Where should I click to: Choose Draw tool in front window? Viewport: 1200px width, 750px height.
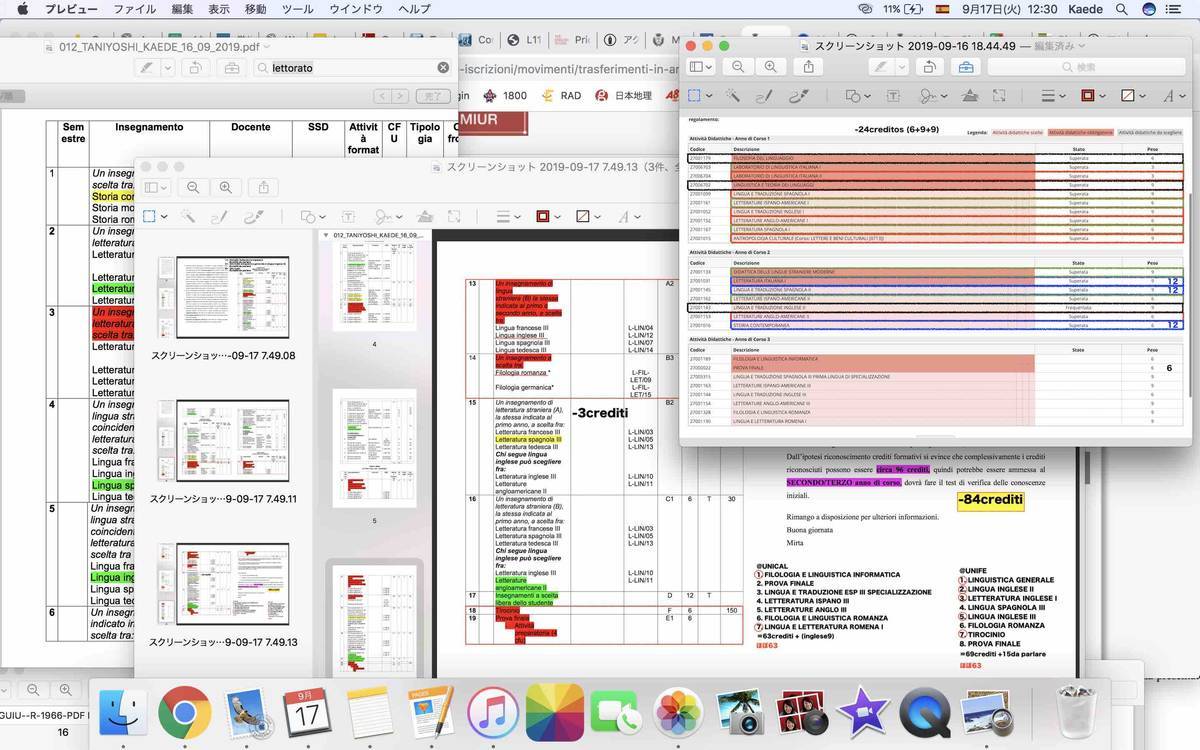(798, 96)
